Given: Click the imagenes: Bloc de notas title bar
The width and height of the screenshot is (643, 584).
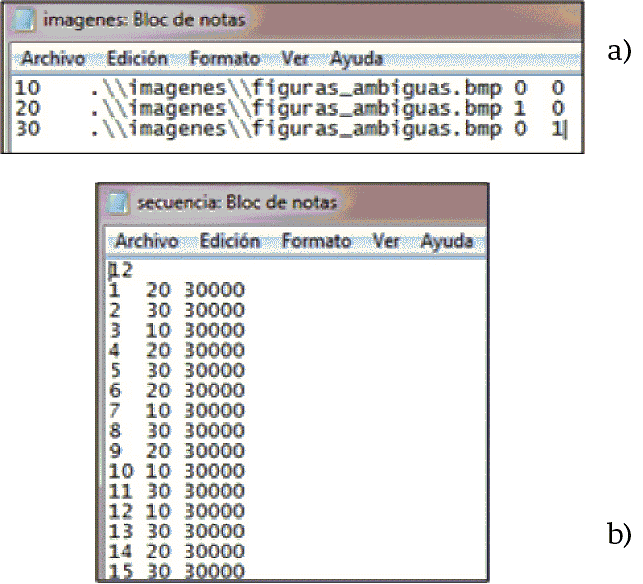Looking at the screenshot, I should click(300, 19).
